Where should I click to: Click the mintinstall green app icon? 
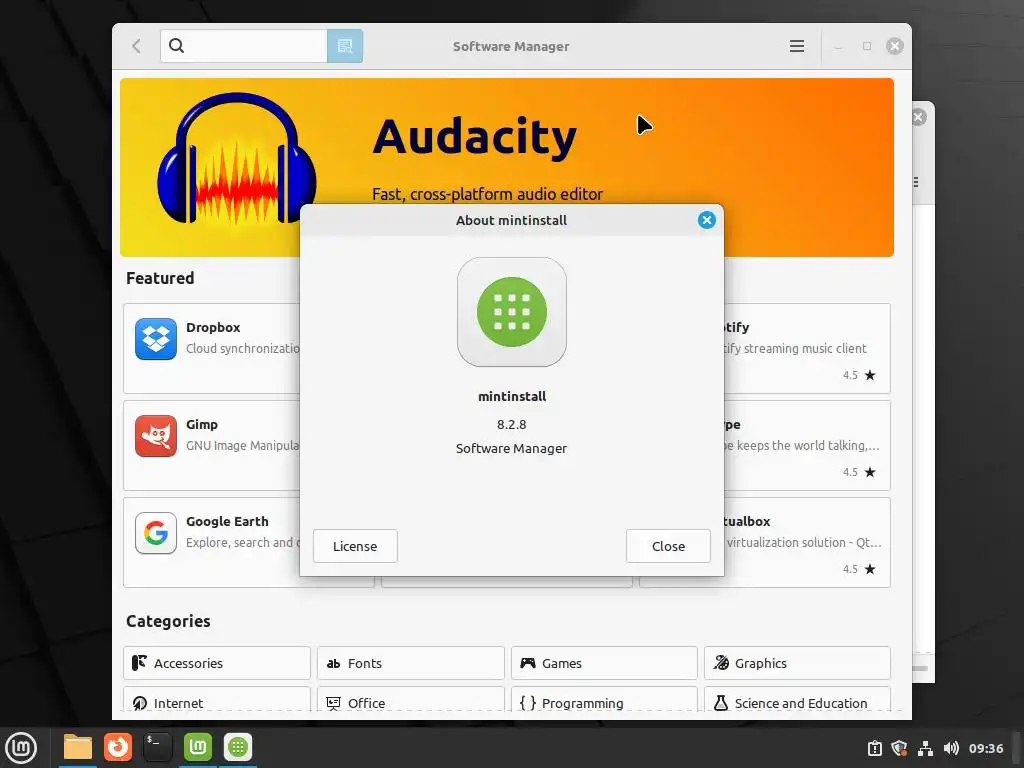tap(512, 312)
